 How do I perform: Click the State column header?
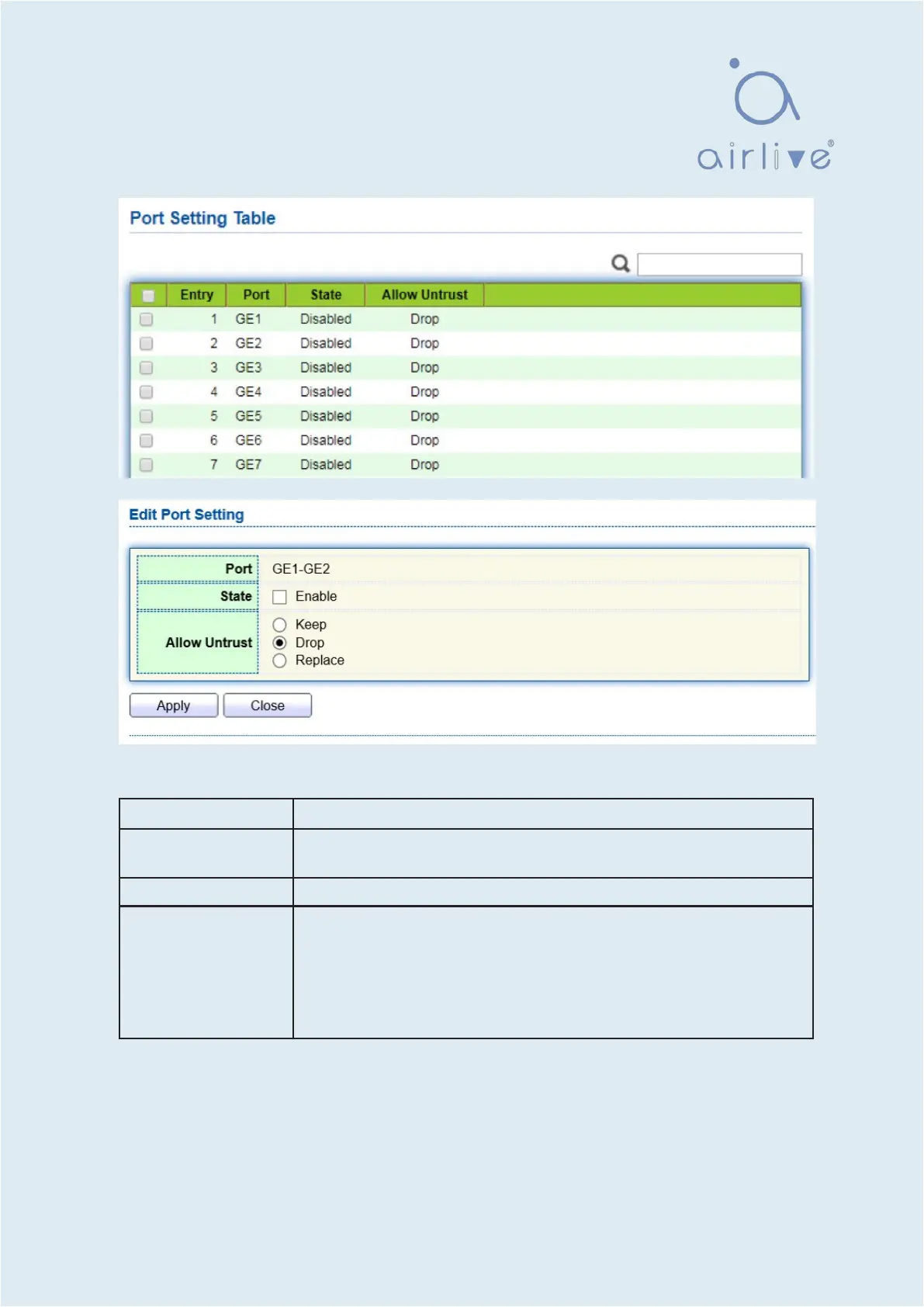point(326,295)
